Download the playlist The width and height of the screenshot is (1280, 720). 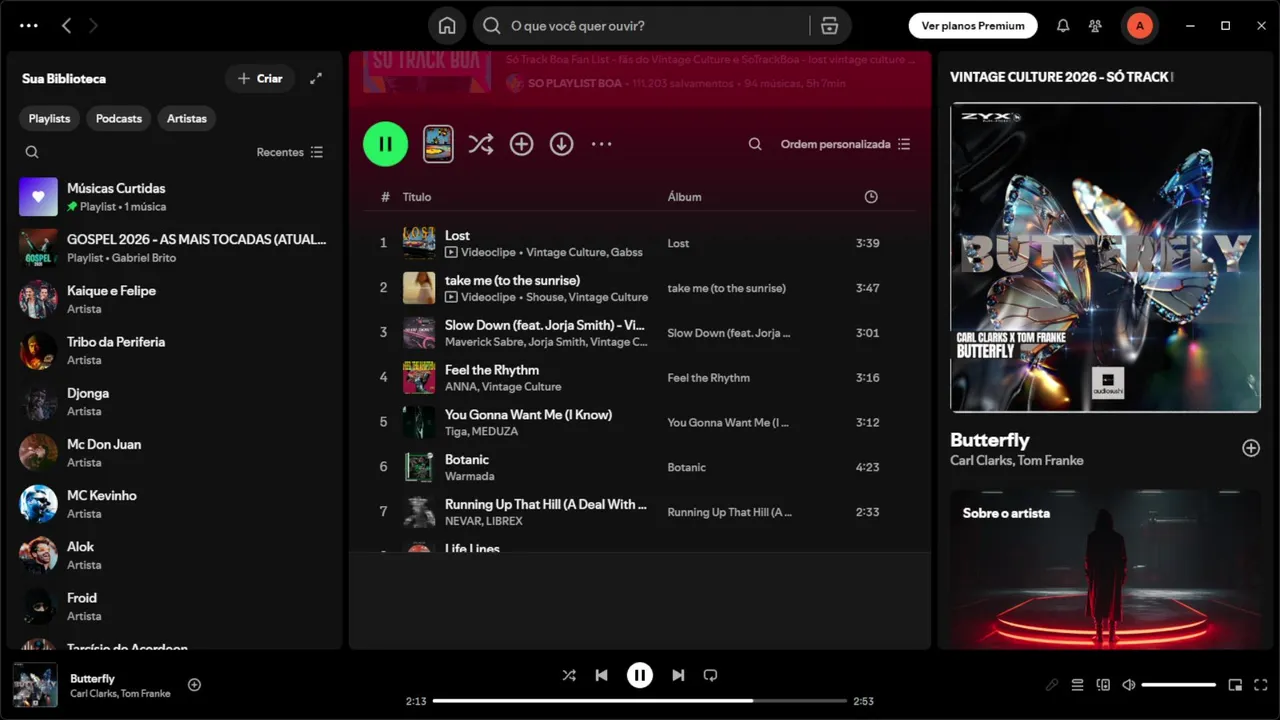pyautogui.click(x=561, y=144)
